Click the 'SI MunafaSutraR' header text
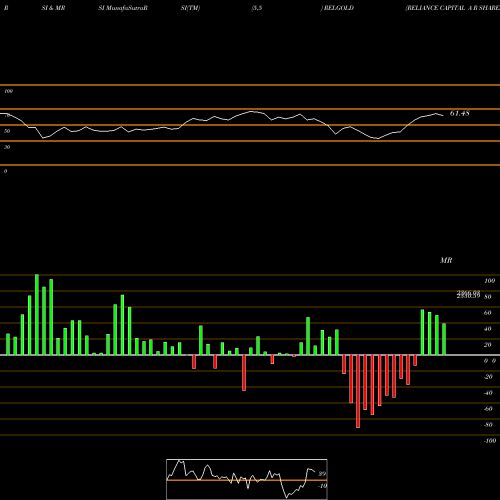The height and width of the screenshot is (500, 500). point(123,8)
